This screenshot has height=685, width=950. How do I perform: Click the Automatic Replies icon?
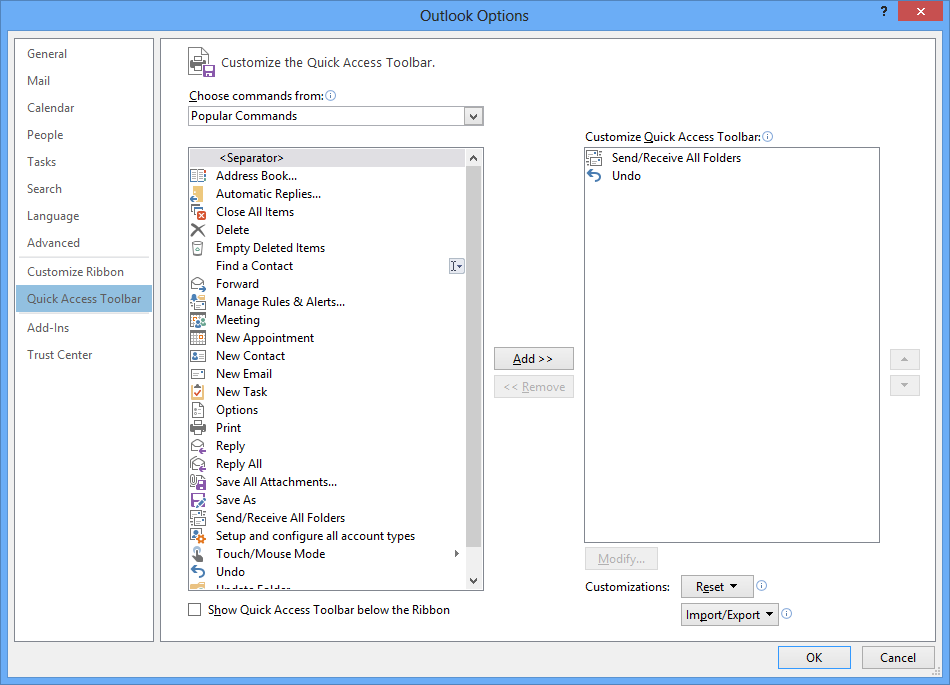[x=198, y=194]
